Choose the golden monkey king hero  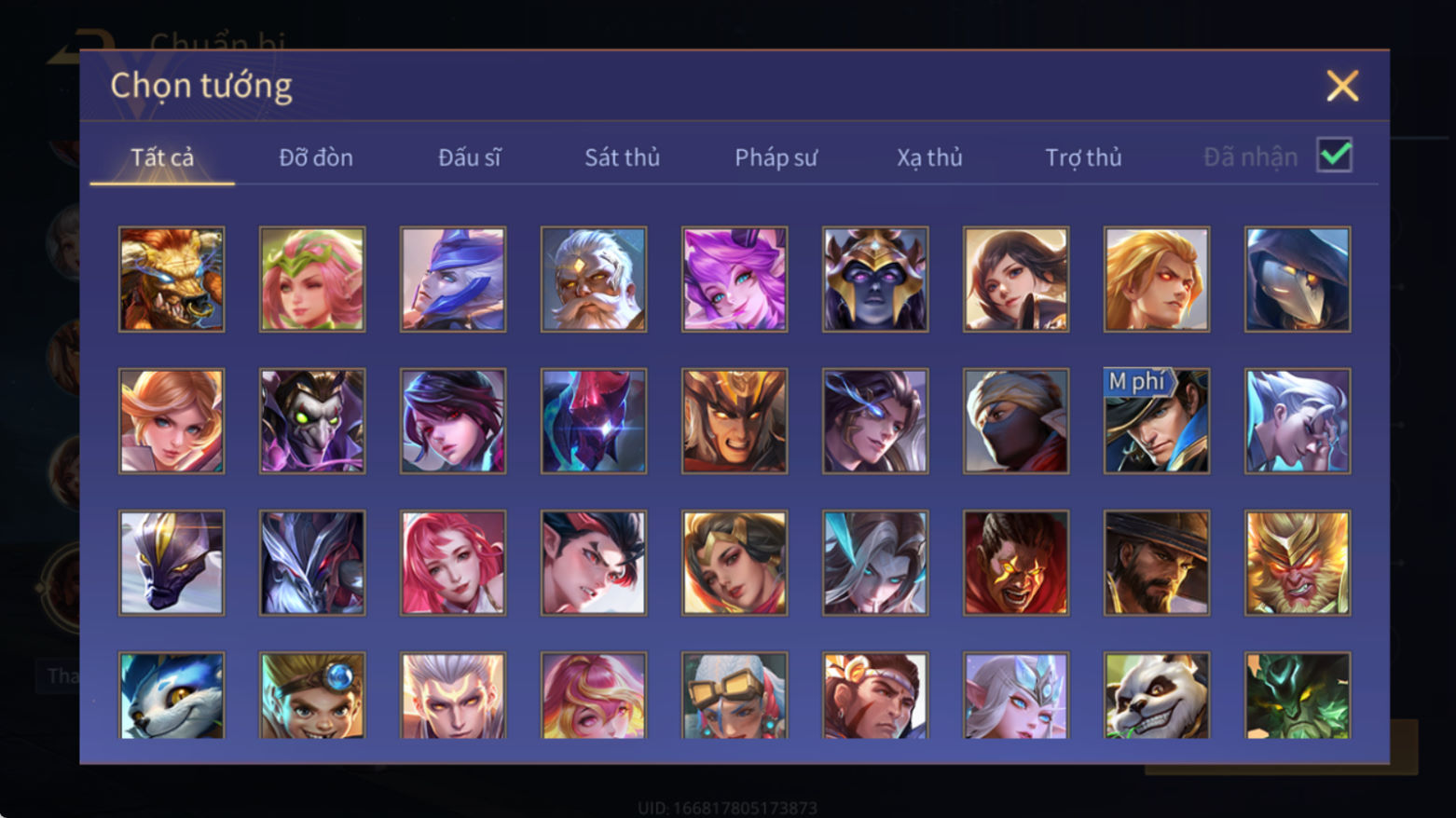pos(1298,563)
